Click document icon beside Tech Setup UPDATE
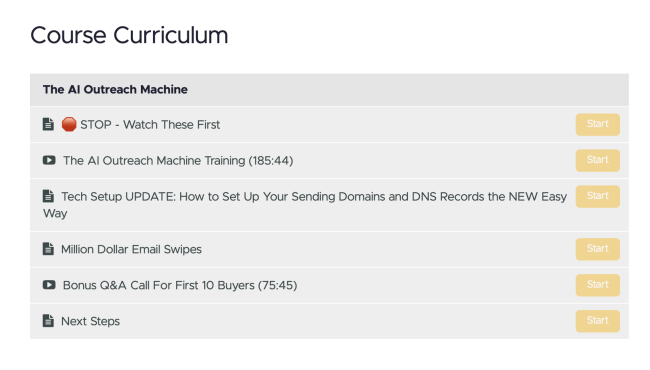650x370 pixels. (x=48, y=196)
